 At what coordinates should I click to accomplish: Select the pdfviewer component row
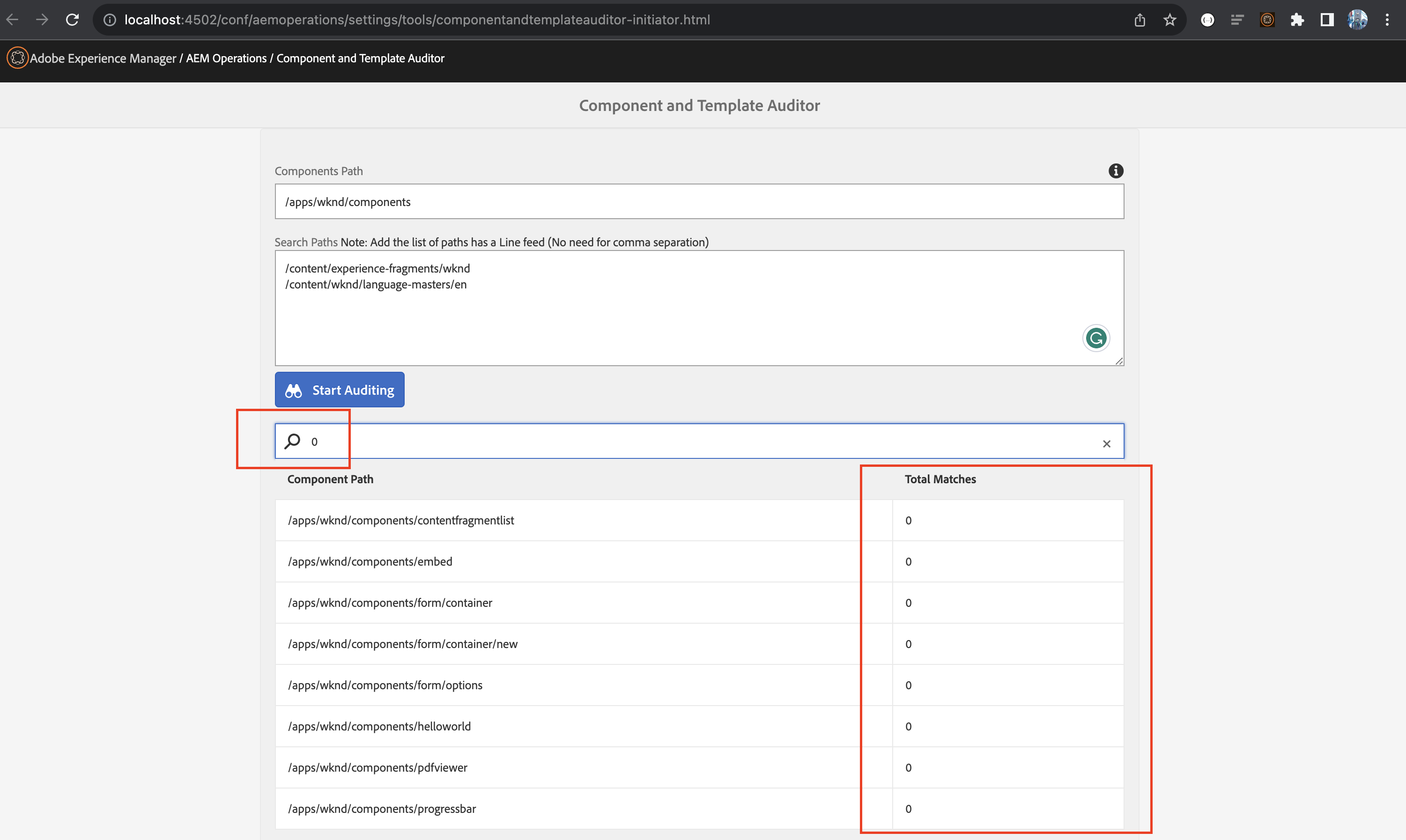[700, 767]
